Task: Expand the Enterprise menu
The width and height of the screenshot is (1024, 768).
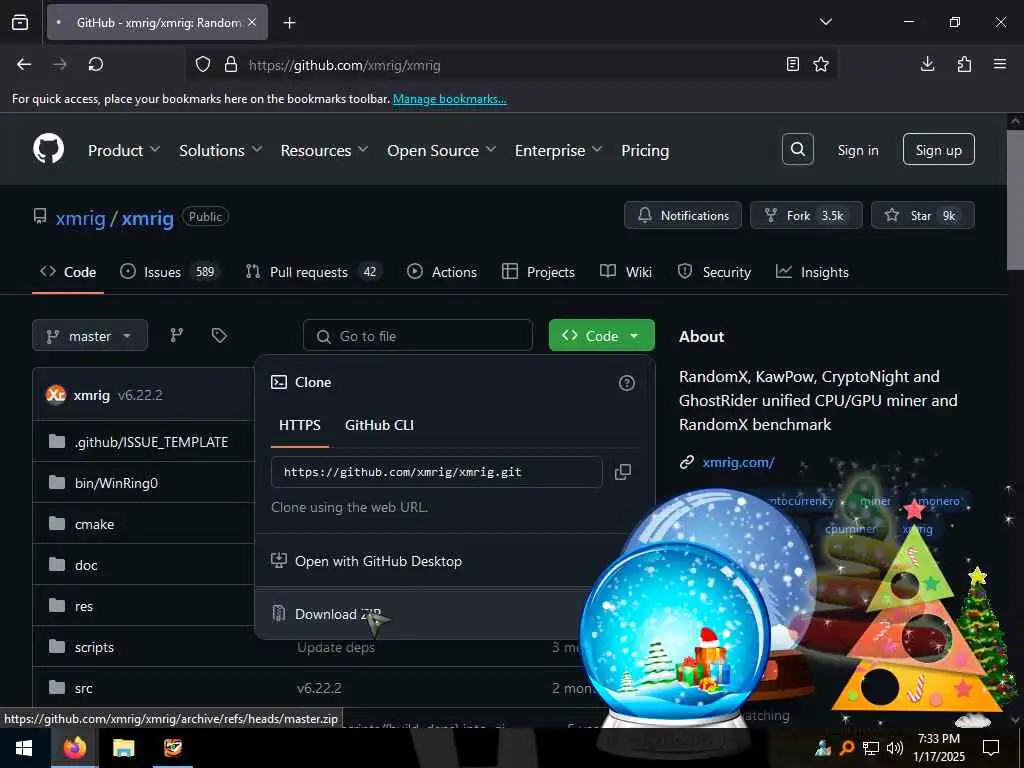Action: pos(558,150)
